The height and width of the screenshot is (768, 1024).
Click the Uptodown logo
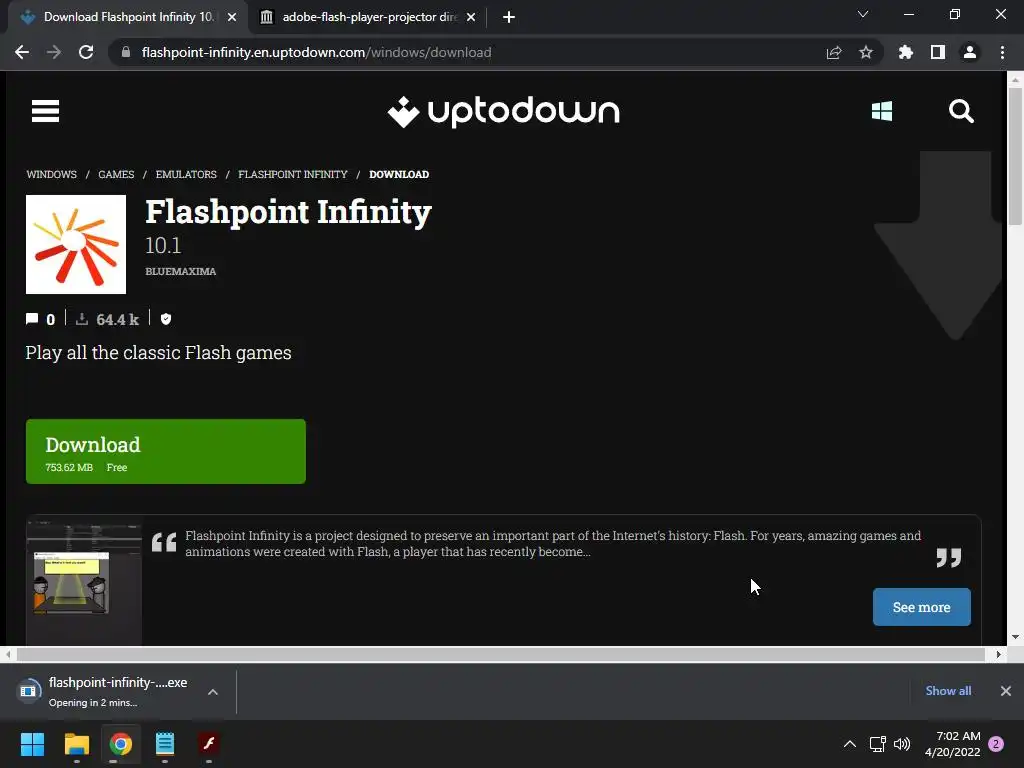coord(503,112)
